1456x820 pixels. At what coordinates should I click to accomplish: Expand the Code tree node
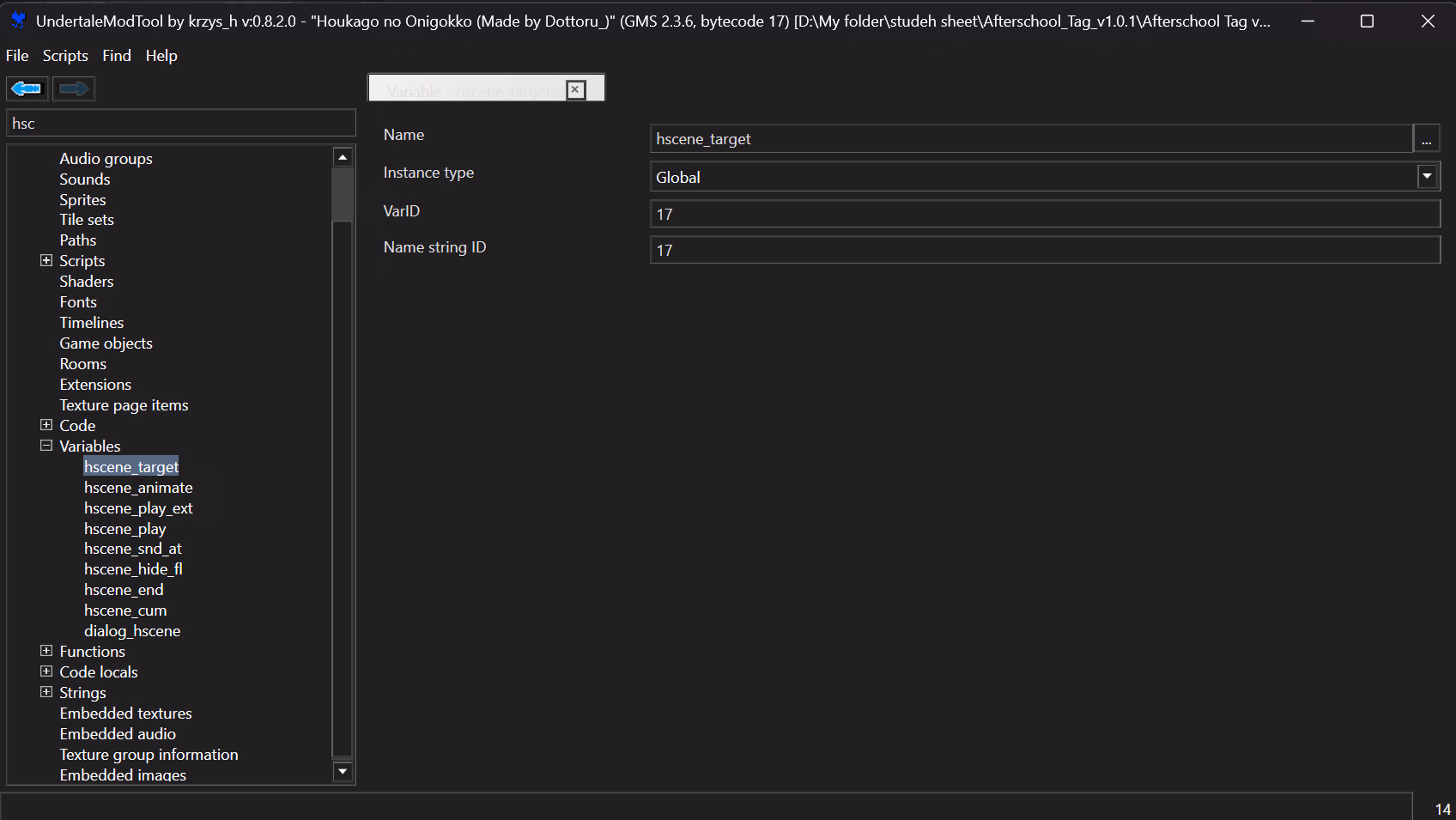pyautogui.click(x=46, y=425)
